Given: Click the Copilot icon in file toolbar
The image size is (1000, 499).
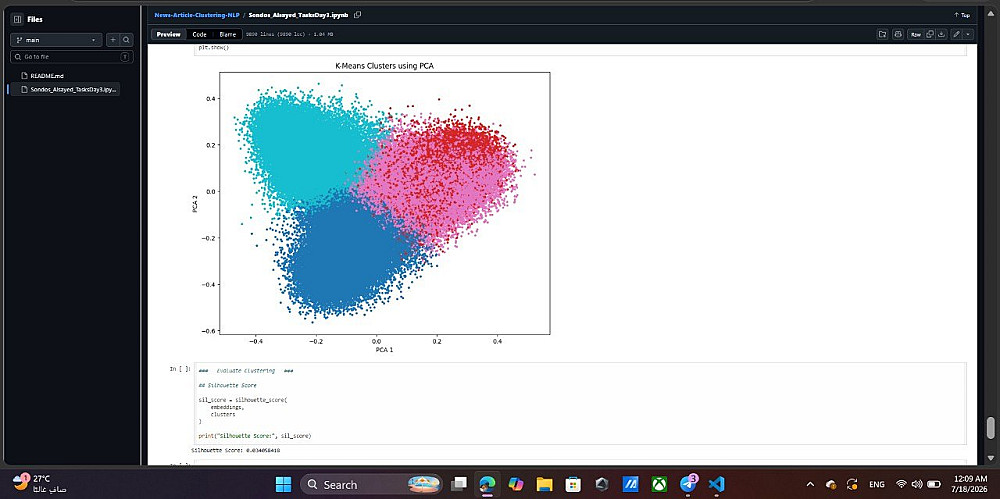Looking at the screenshot, I should [898, 34].
